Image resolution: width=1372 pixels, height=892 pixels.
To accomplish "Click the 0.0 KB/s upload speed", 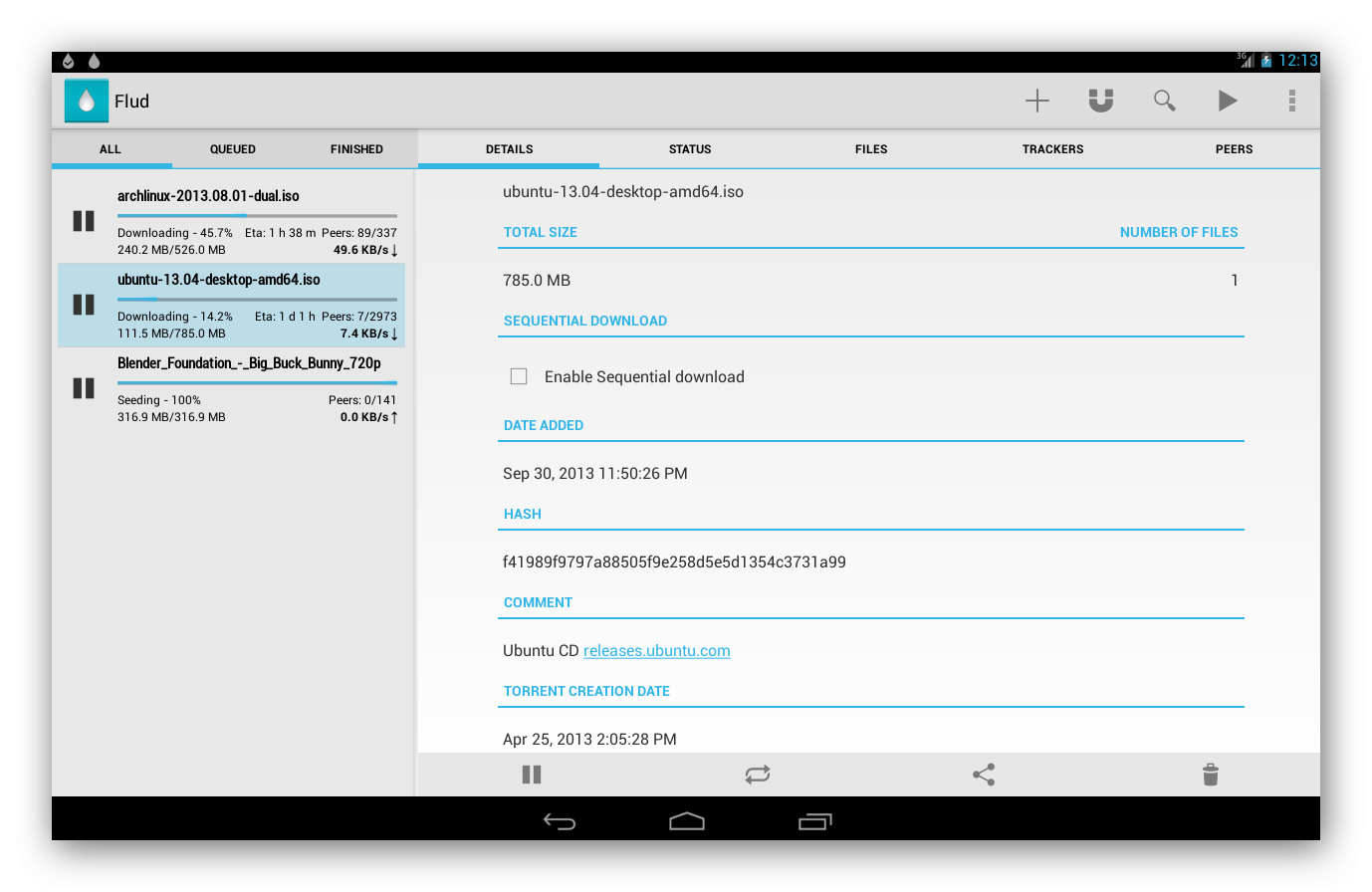I will pos(369,417).
